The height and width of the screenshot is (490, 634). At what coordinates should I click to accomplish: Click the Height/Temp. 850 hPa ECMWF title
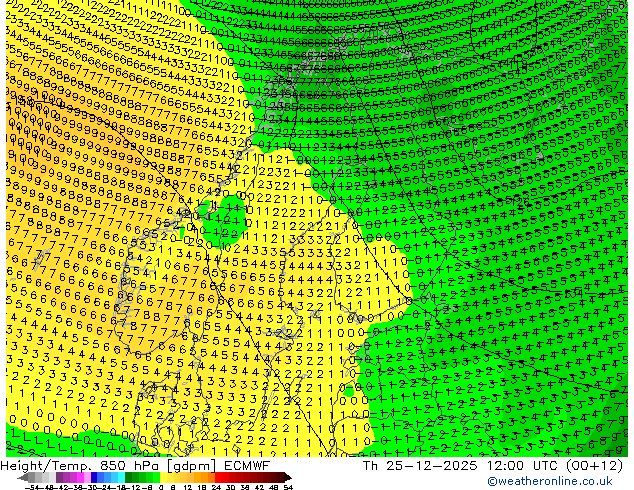pos(135,466)
